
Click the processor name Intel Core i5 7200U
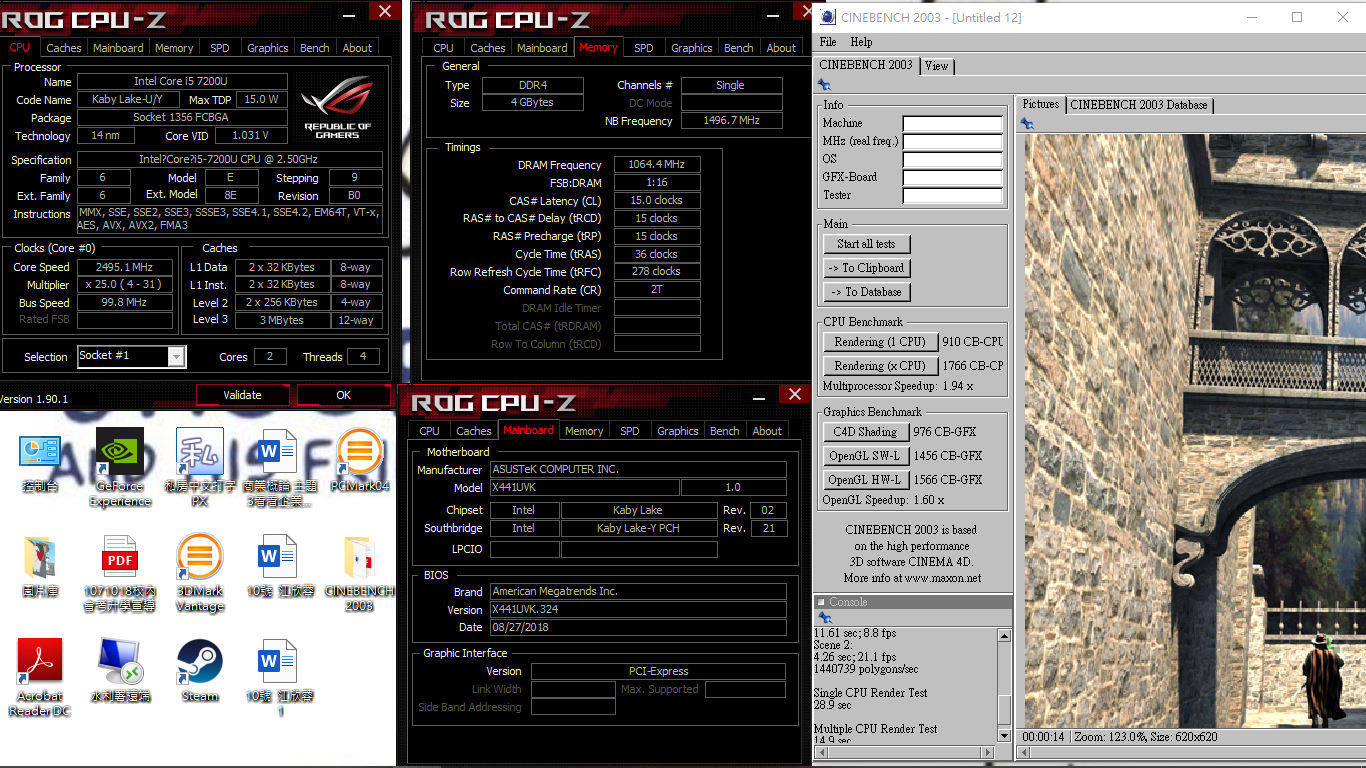point(182,82)
